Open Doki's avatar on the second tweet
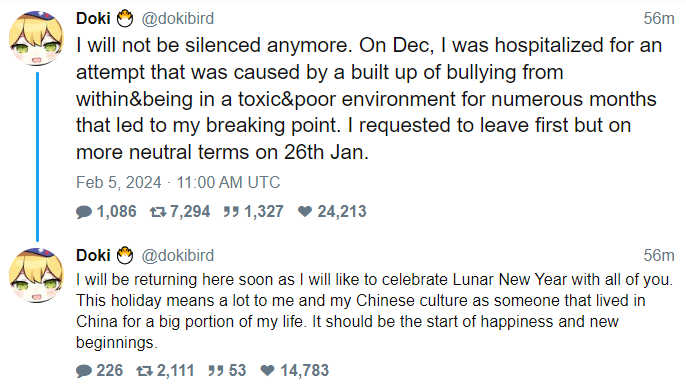 36,276
